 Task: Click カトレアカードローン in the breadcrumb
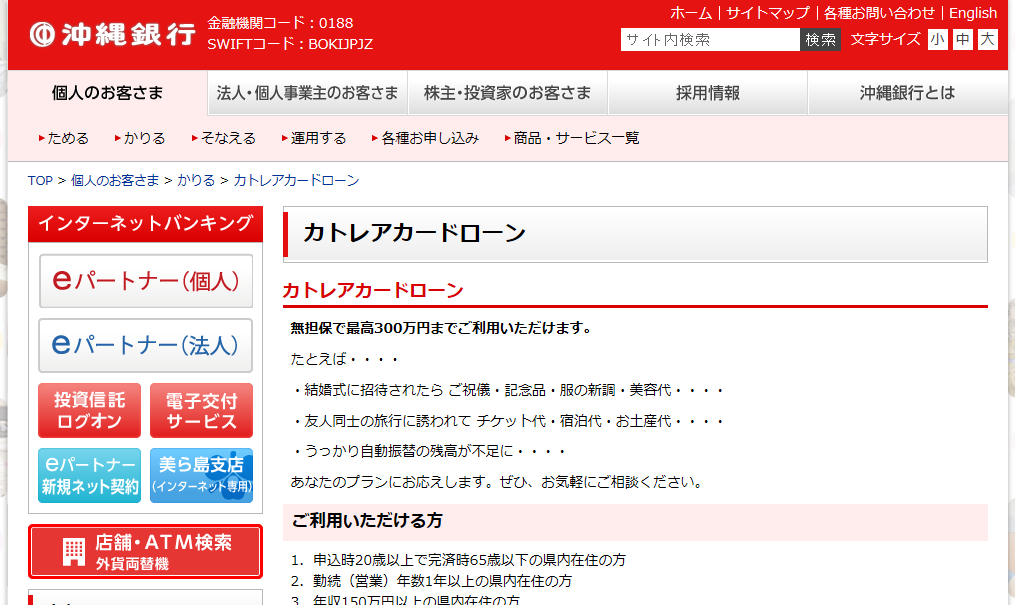coord(296,181)
